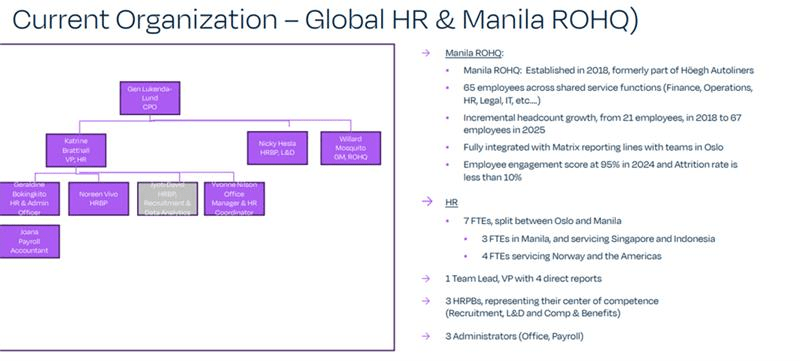Click Yvonne Nilson Office Manager box
This screenshot has width=800, height=361.
[x=234, y=199]
